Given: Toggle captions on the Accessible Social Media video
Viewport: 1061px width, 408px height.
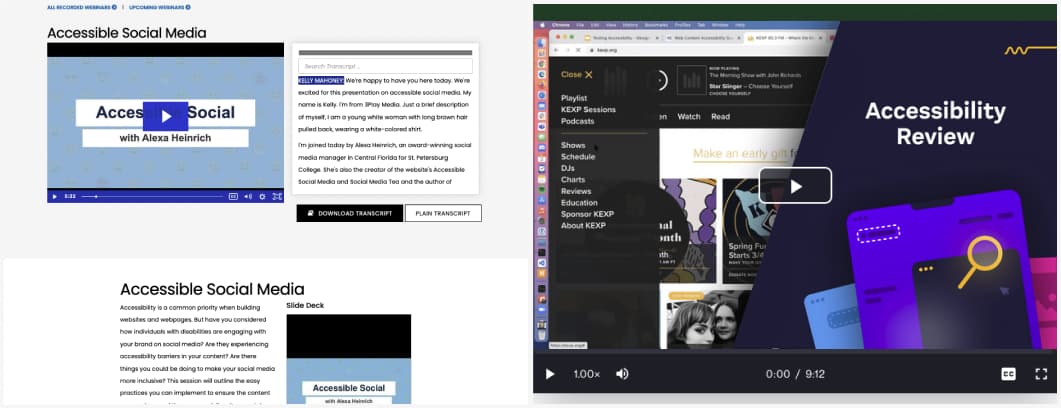Looking at the screenshot, I should pos(233,196).
